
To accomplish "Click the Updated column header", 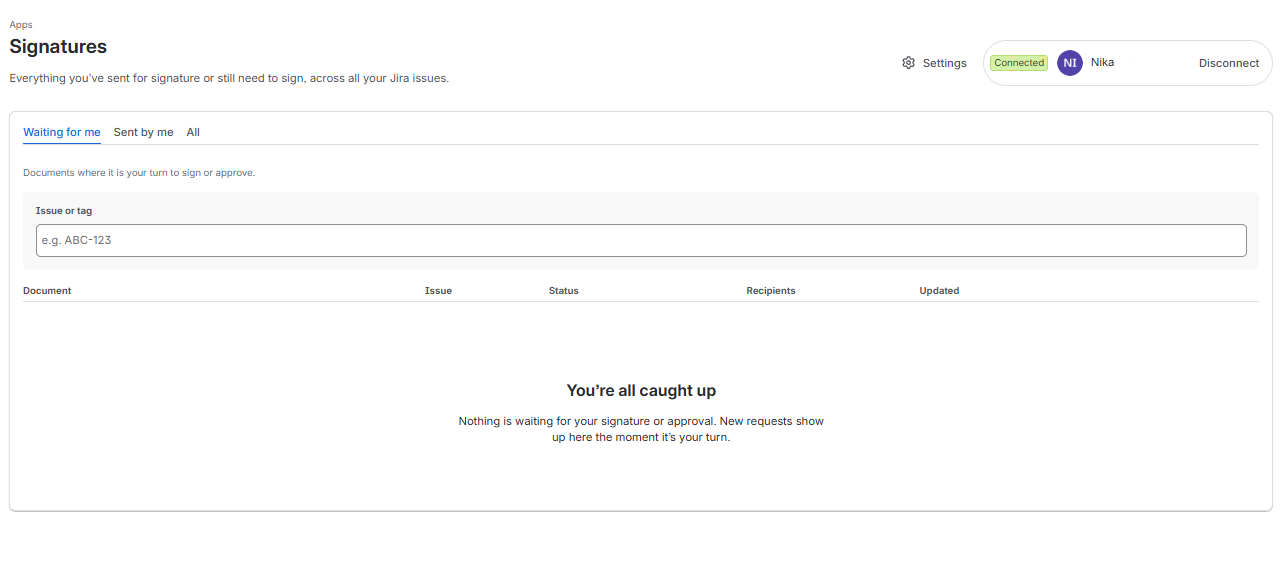I will tap(939, 291).
